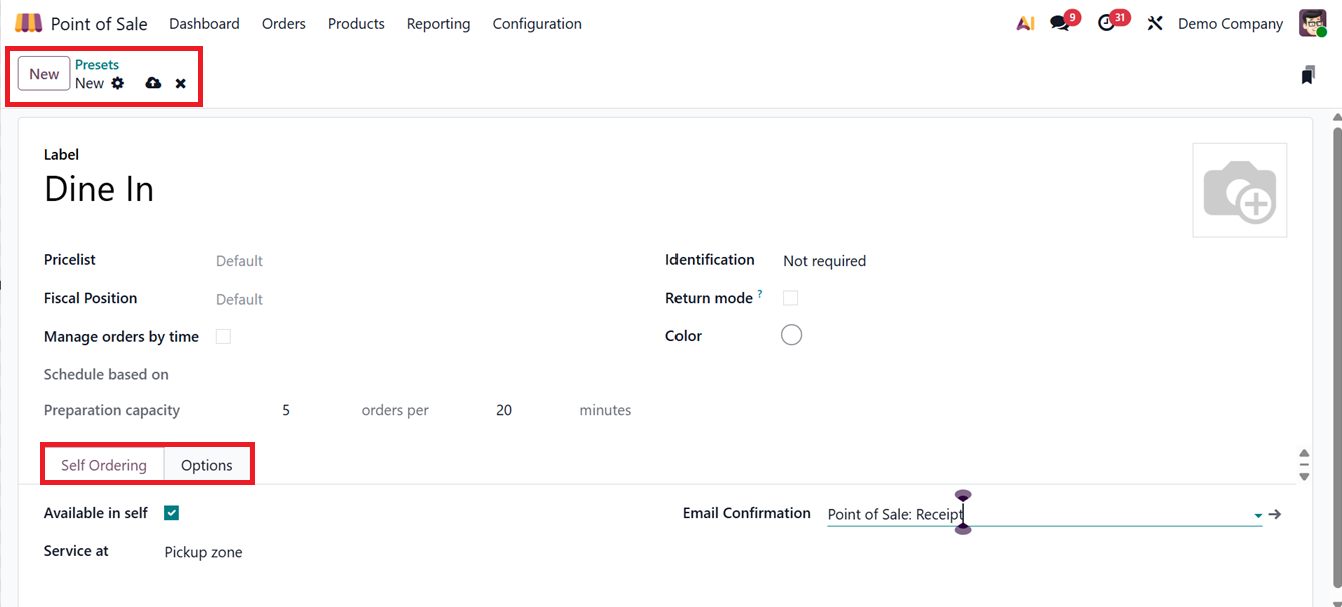Screen dimensions: 1342x607
Task: Switch to the Options tab
Action: pos(207,465)
